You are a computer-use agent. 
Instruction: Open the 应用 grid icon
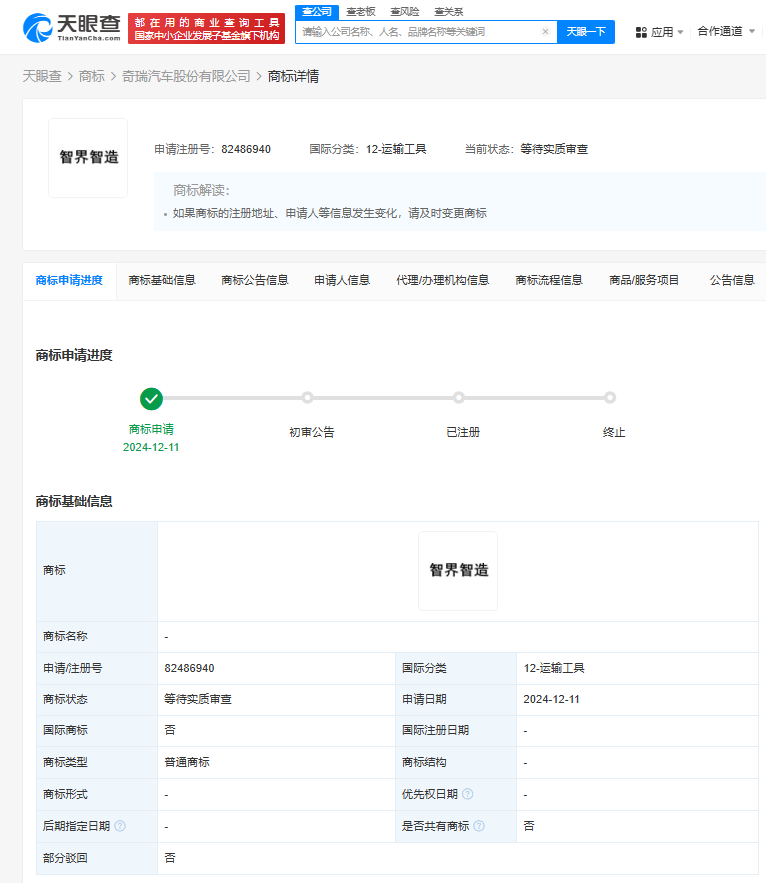pos(641,32)
